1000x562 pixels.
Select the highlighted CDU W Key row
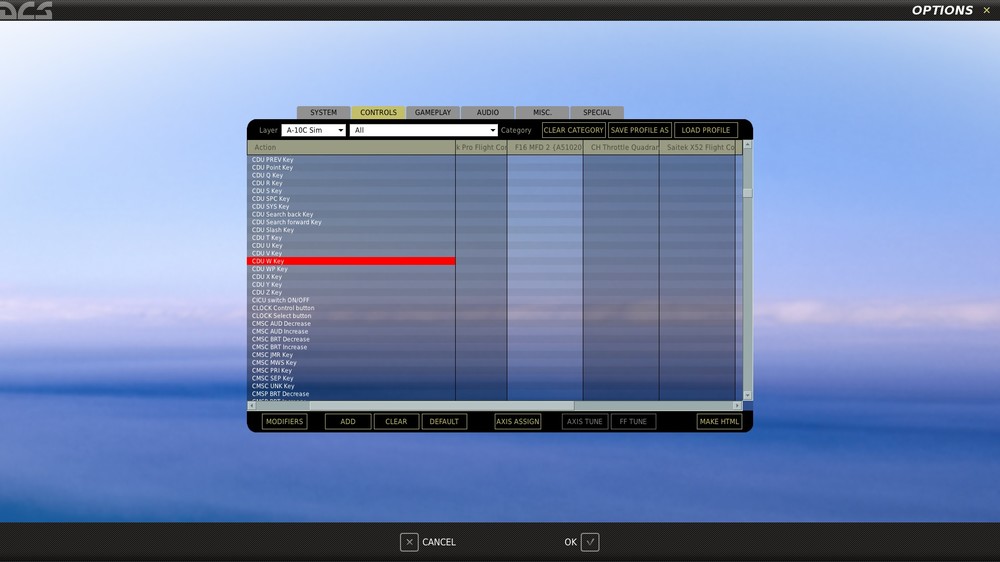coord(351,261)
